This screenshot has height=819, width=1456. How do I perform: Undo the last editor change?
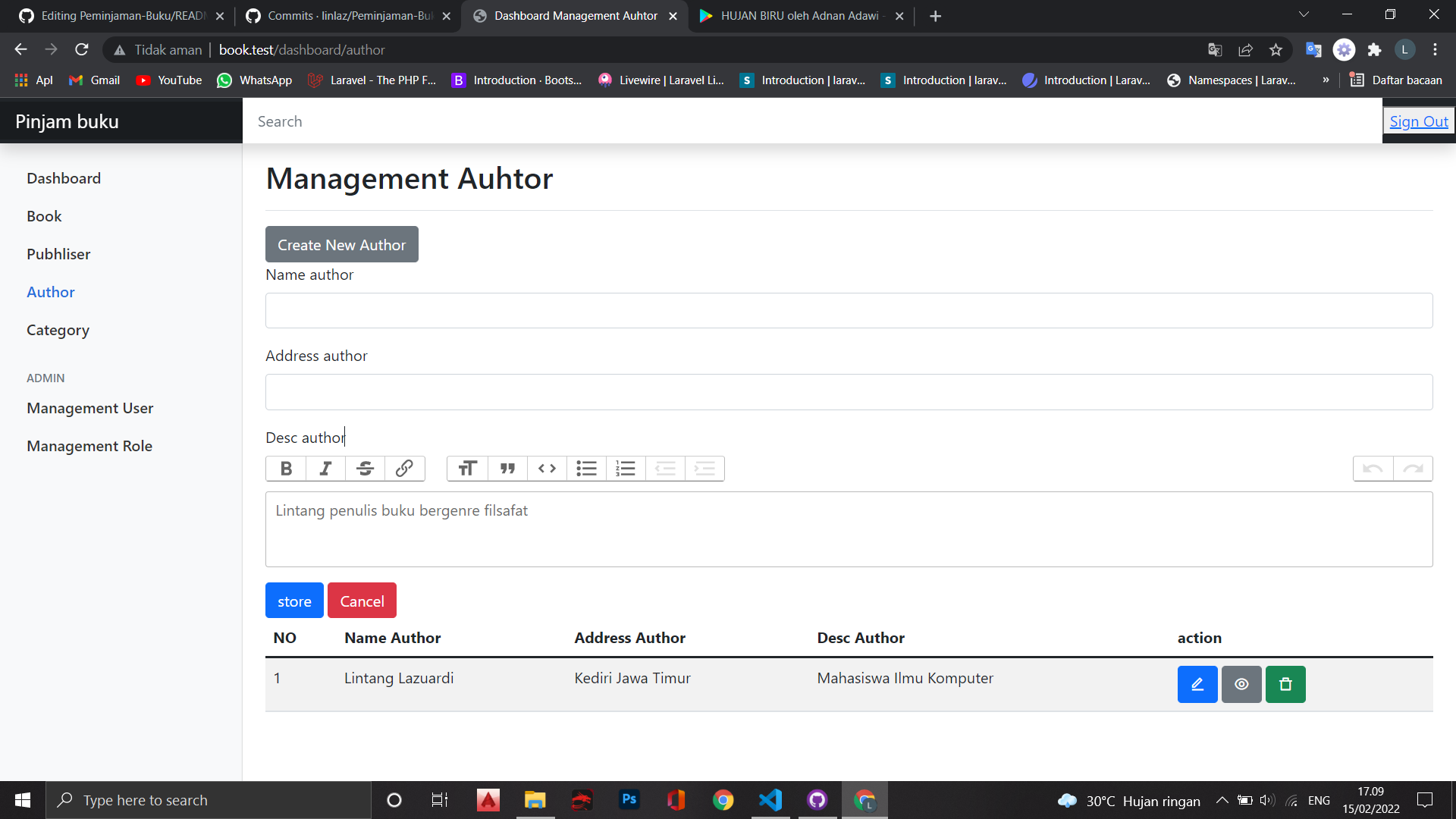click(1373, 469)
